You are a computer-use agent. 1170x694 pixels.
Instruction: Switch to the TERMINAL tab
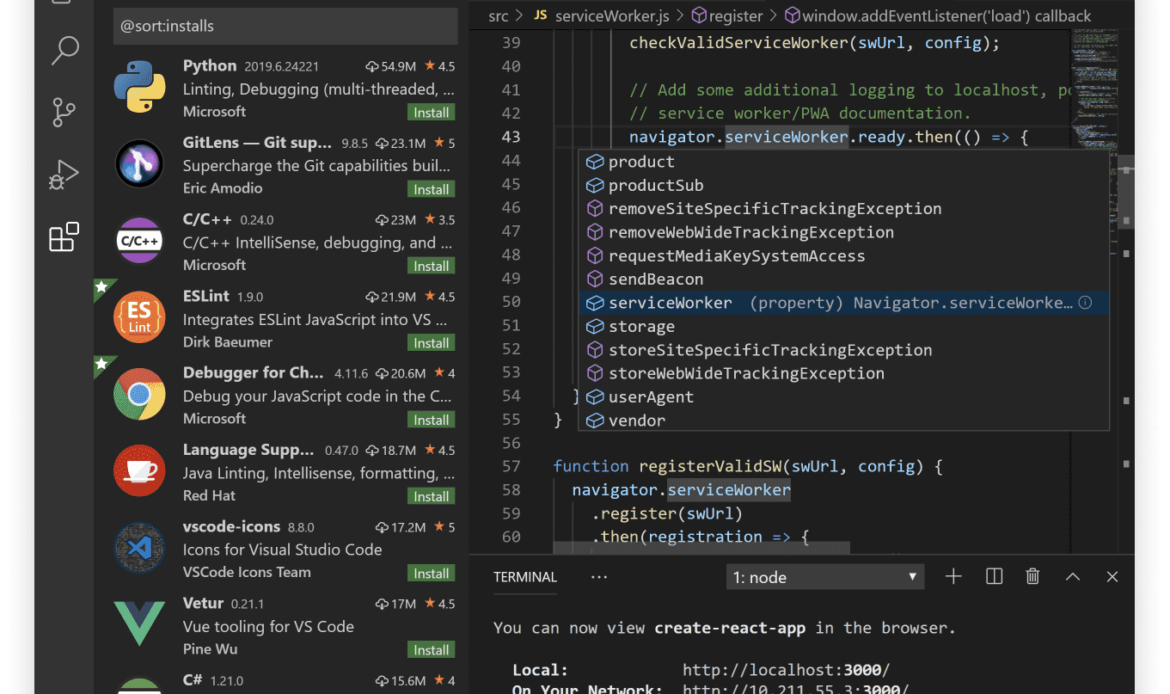click(525, 577)
